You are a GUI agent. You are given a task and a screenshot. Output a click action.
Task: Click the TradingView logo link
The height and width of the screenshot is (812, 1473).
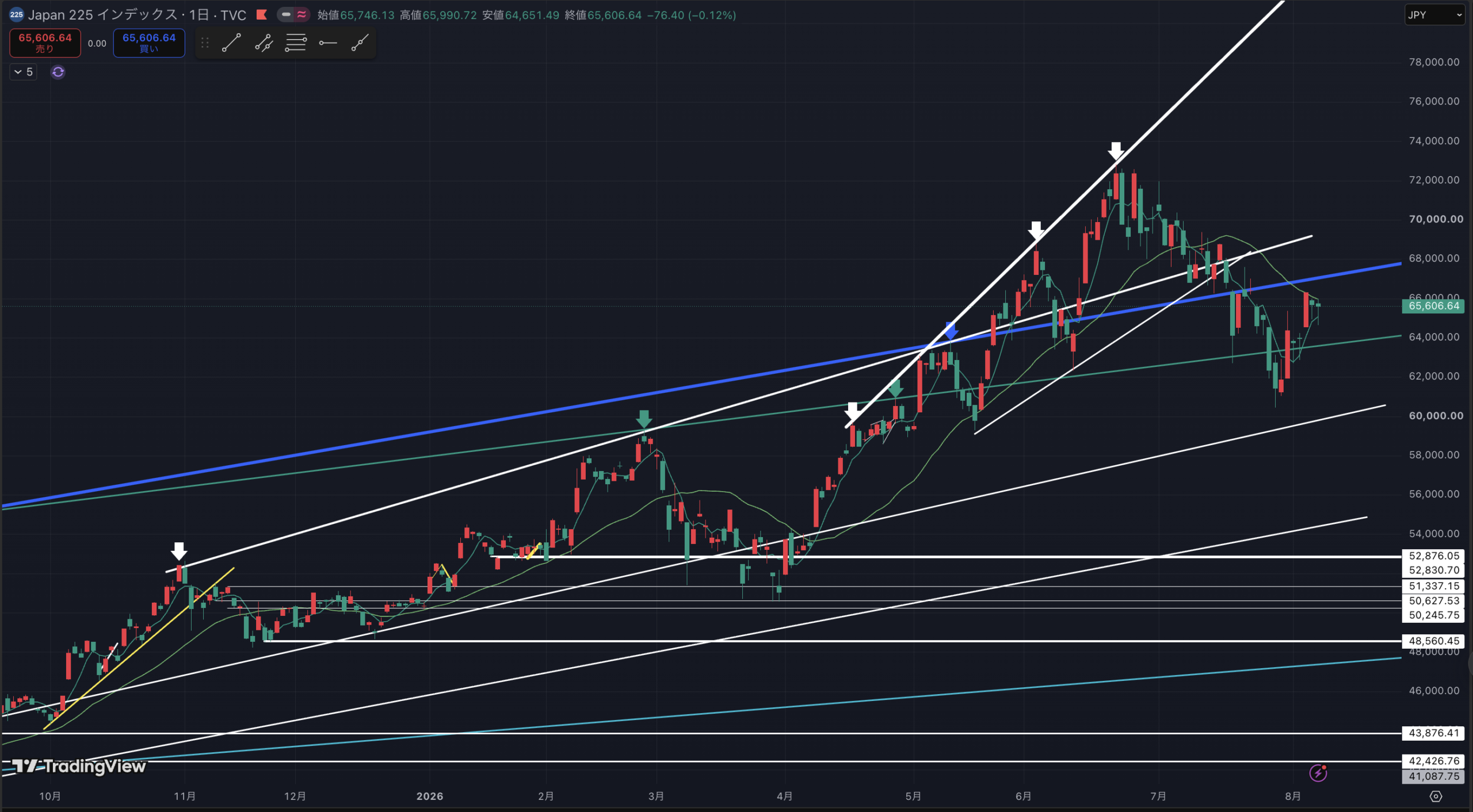(79, 766)
